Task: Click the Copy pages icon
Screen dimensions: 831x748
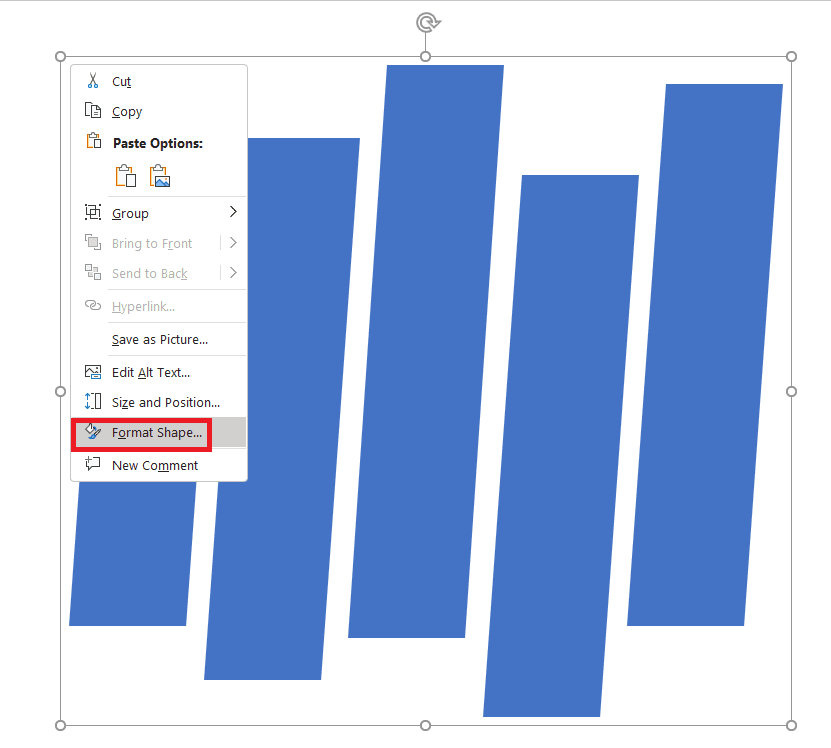Action: tap(93, 111)
